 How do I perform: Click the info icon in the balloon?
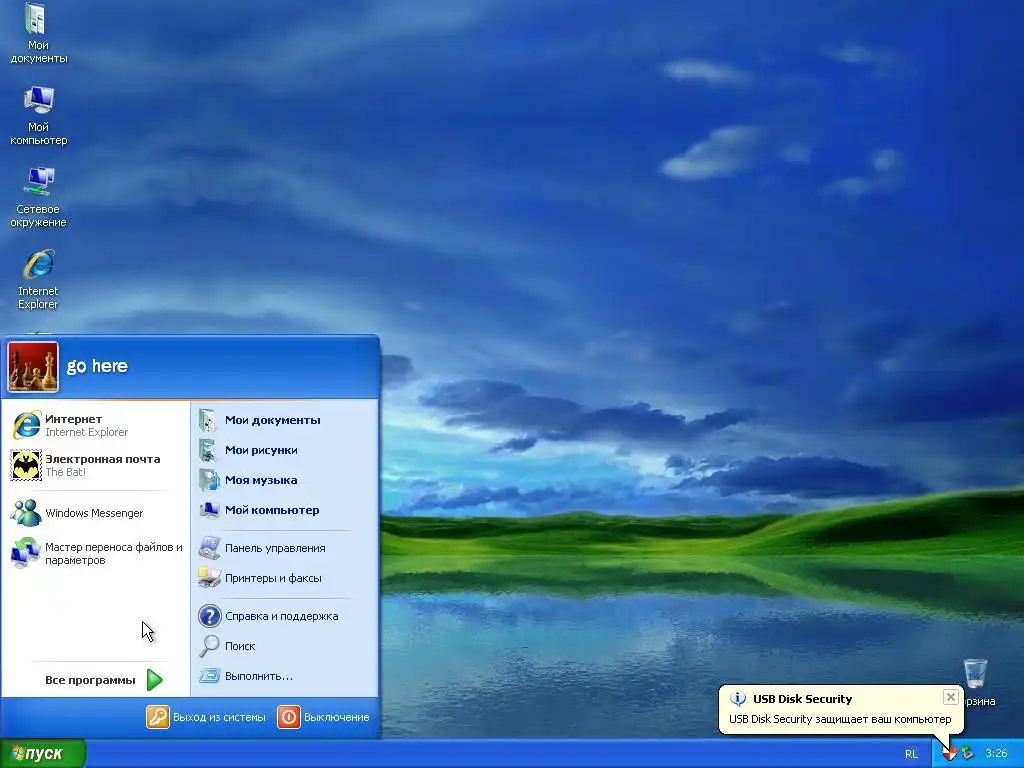pos(738,699)
